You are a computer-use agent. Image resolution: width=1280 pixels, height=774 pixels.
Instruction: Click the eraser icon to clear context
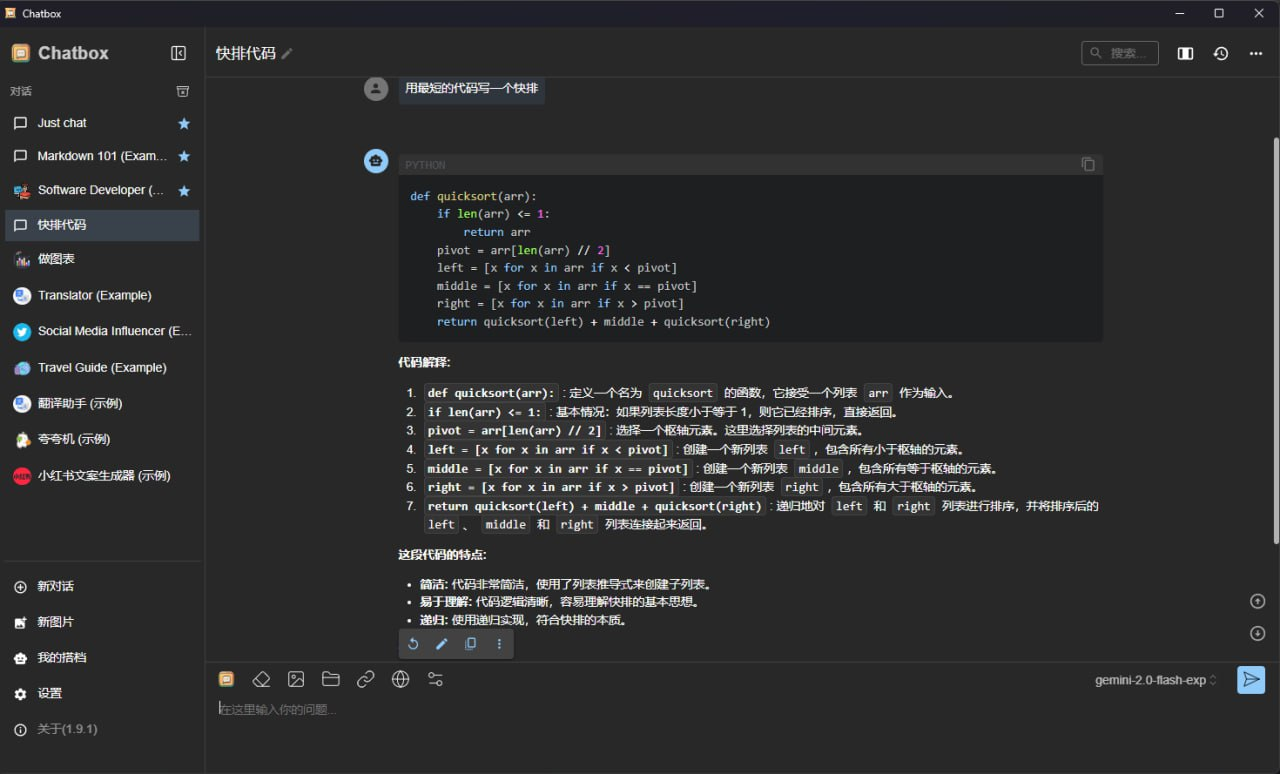click(x=261, y=680)
